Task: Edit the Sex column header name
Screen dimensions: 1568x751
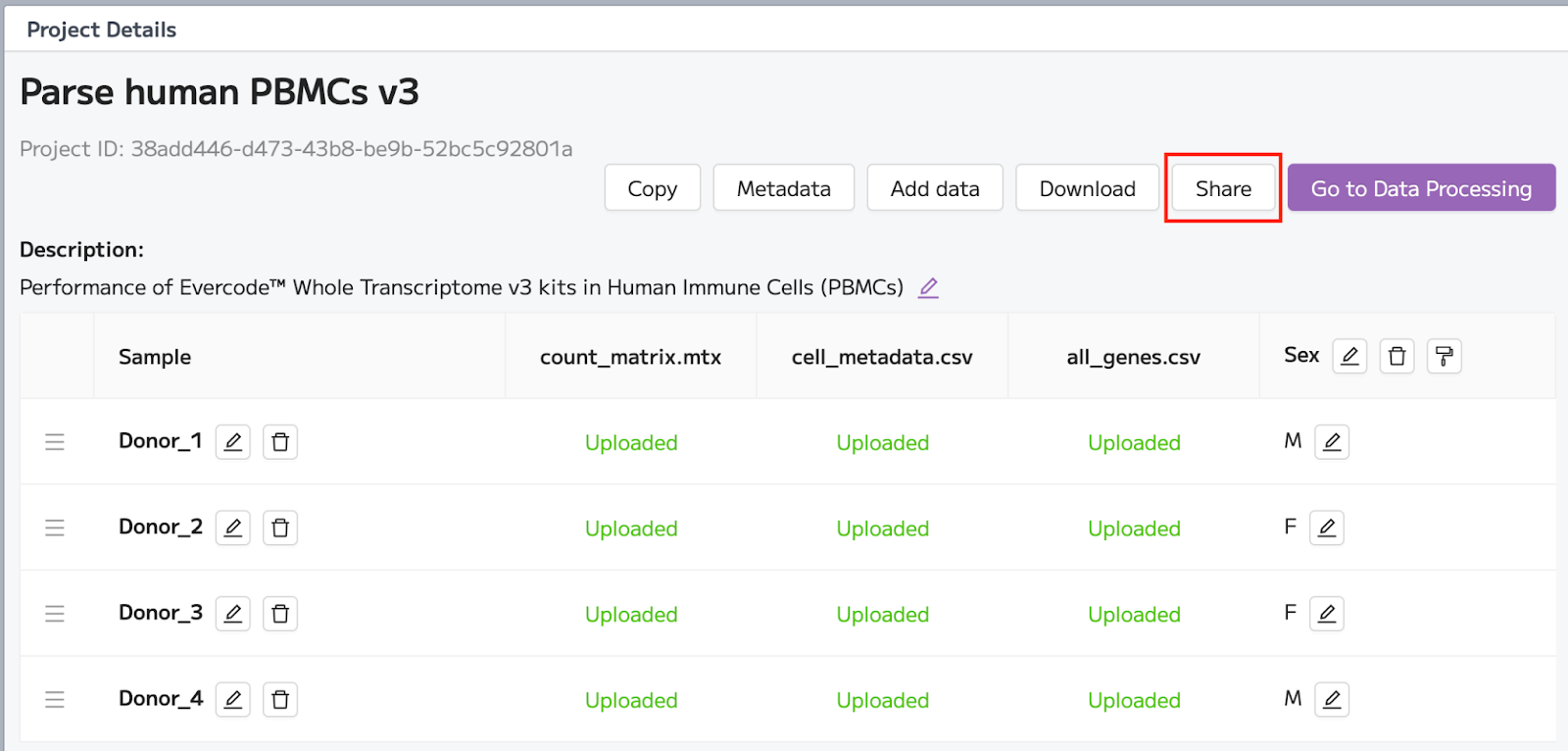Action: coord(1349,356)
